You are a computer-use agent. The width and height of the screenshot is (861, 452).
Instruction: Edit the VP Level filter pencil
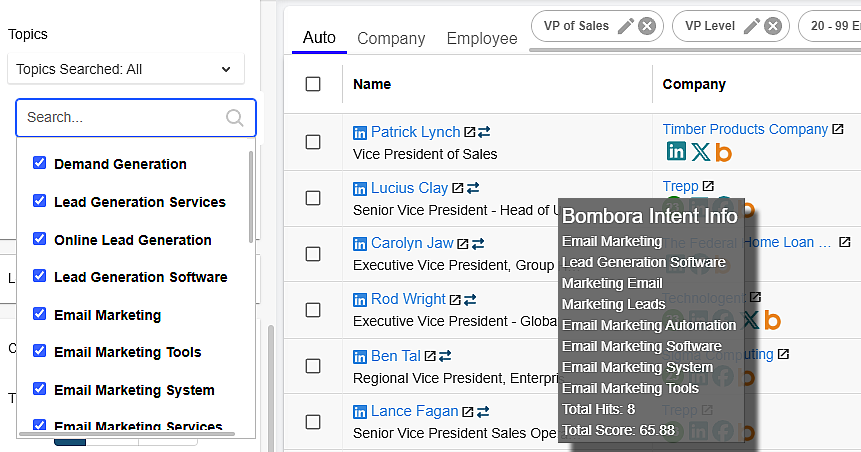click(x=752, y=26)
